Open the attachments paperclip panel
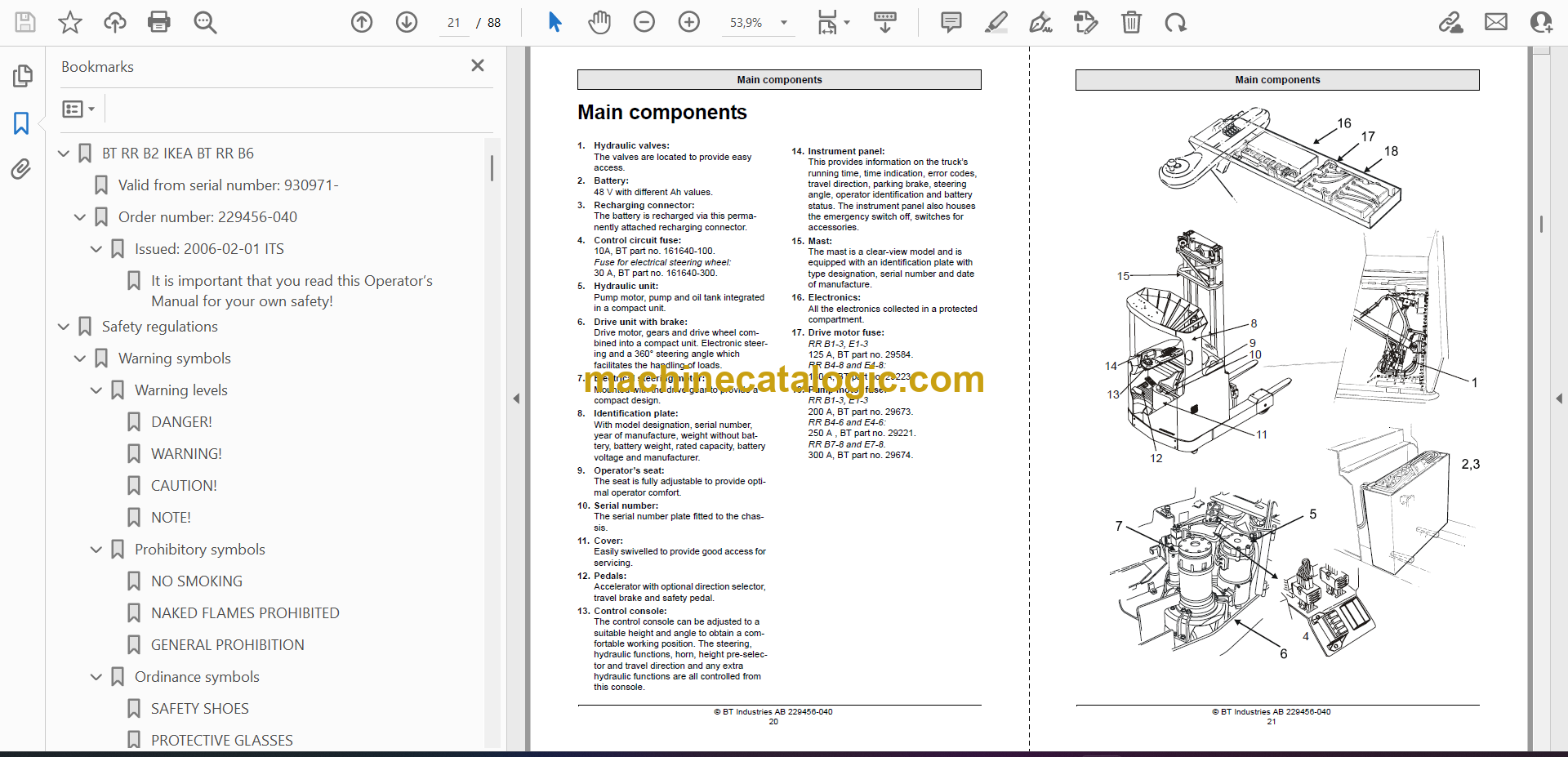 [21, 169]
